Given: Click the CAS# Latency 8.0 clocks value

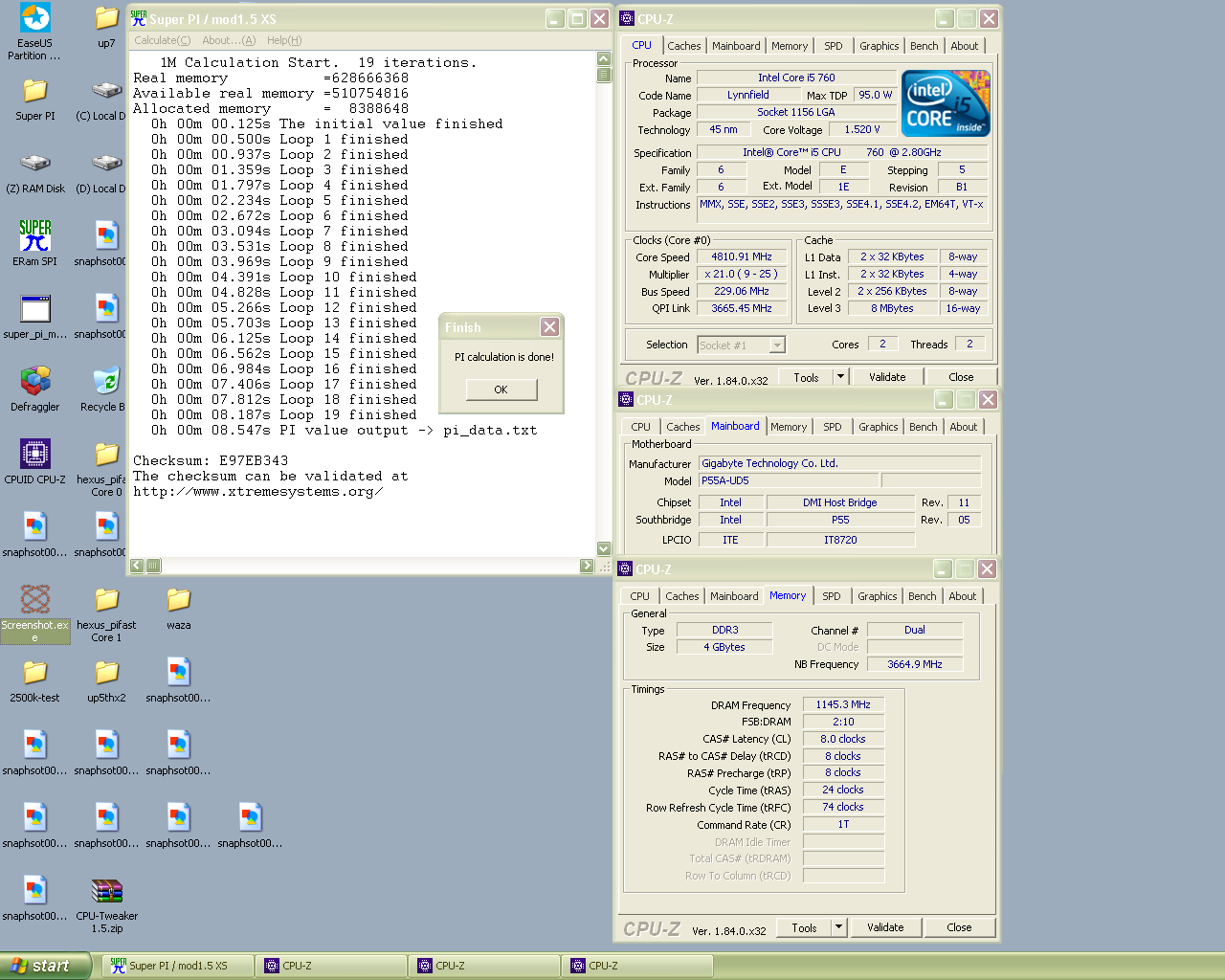Looking at the screenshot, I should (843, 739).
